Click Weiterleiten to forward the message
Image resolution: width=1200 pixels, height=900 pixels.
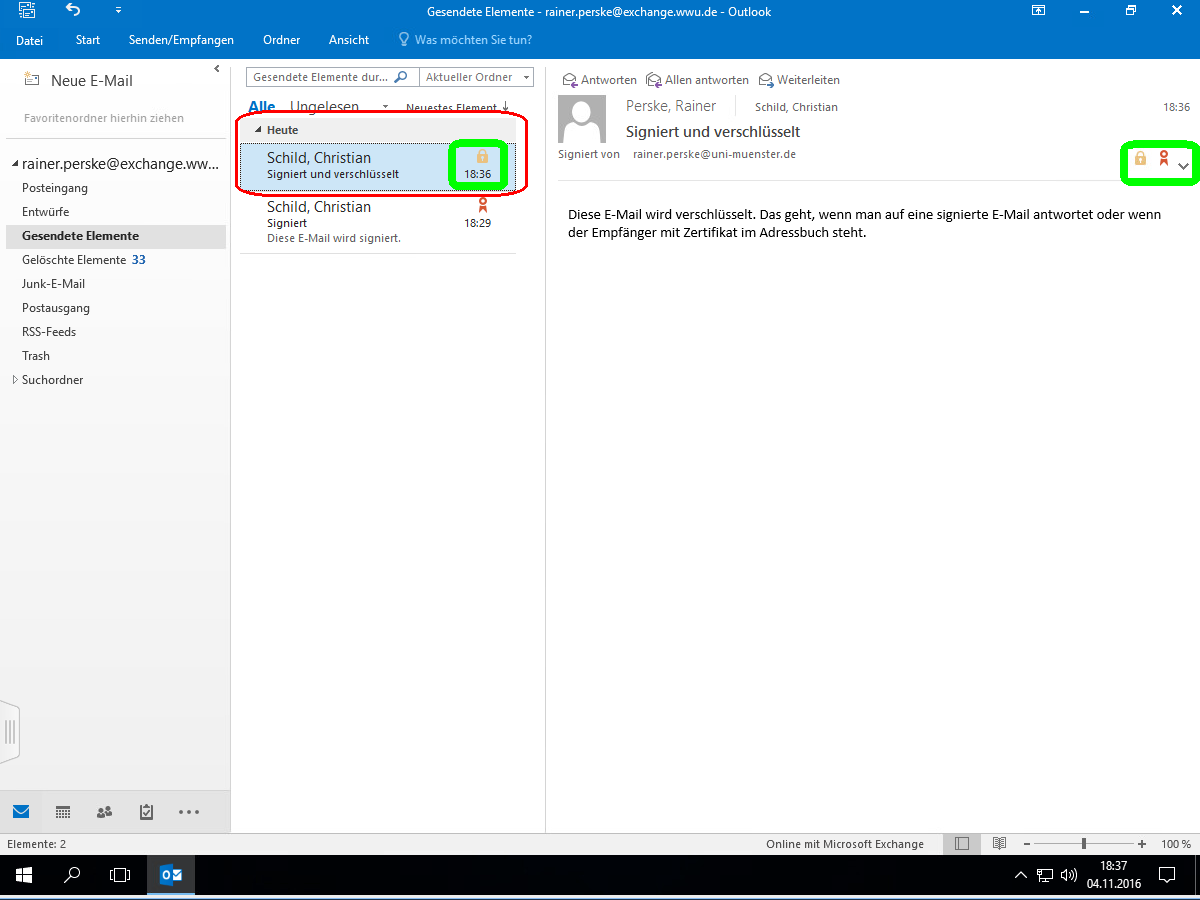(799, 80)
